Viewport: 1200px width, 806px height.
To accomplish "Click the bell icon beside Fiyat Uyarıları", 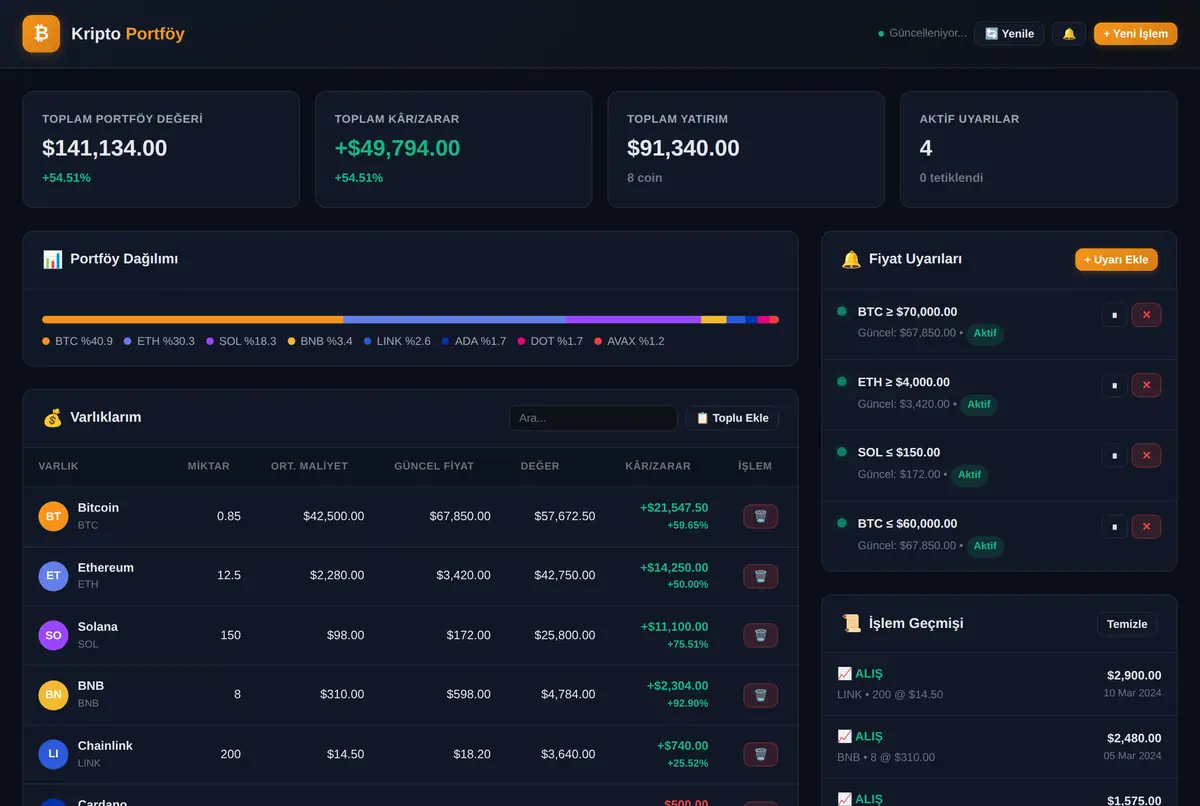I will pyautogui.click(x=851, y=259).
